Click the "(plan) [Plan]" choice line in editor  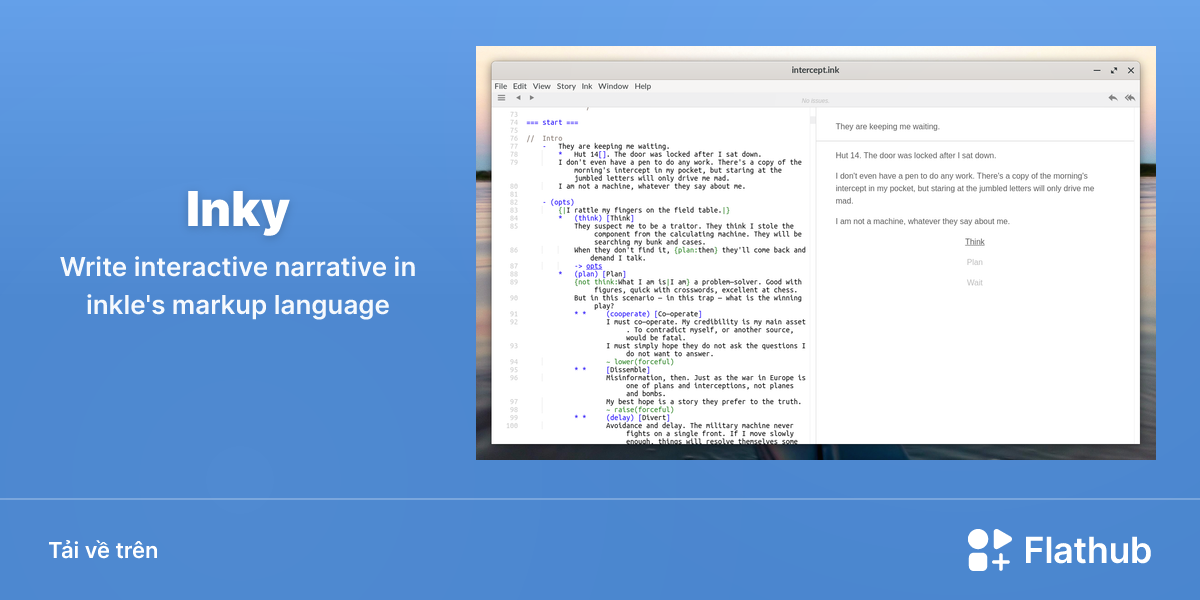coord(600,274)
